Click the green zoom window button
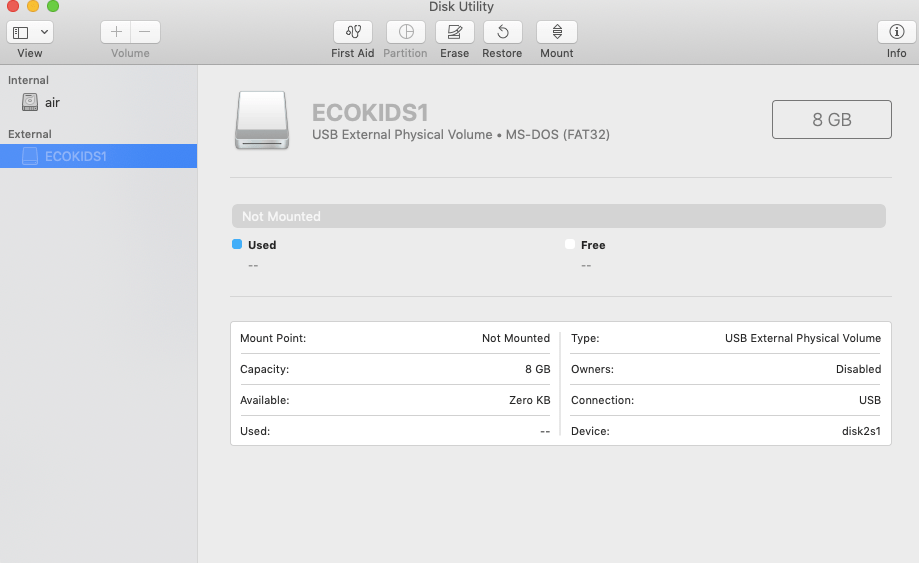The image size is (919, 563). (x=53, y=6)
